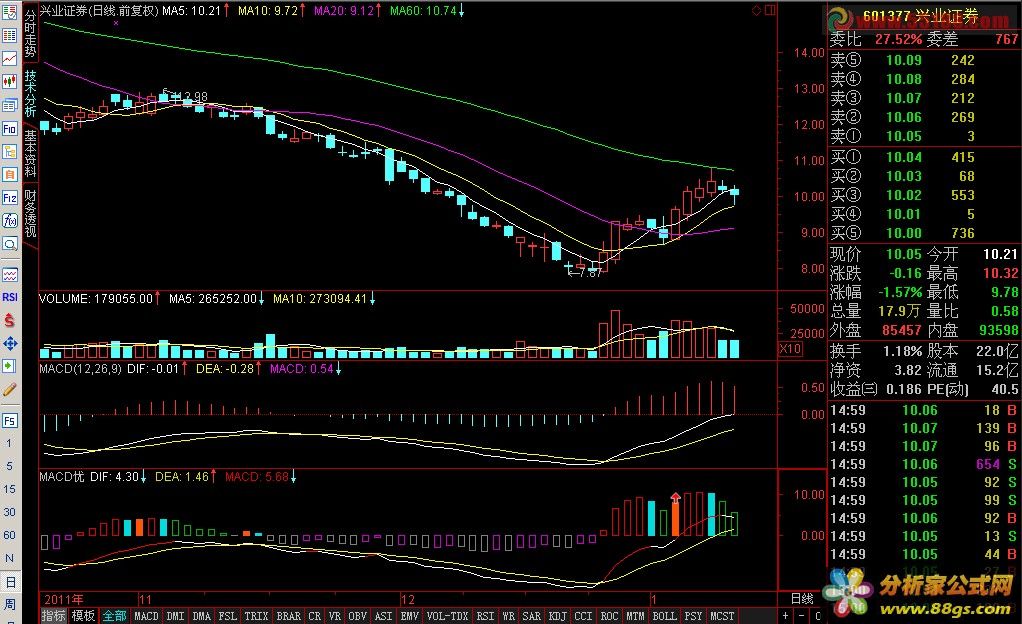1022x624 pixels.
Task: Choose the VOL-TDX indicator tab
Action: 447,616
